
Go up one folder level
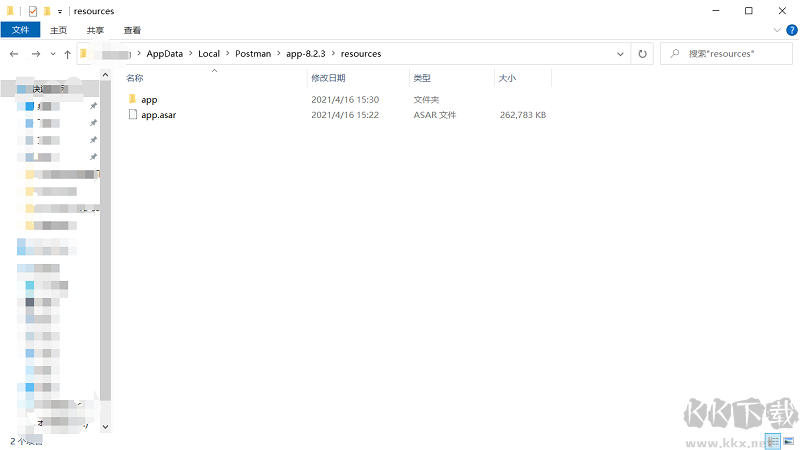pyautogui.click(x=67, y=54)
